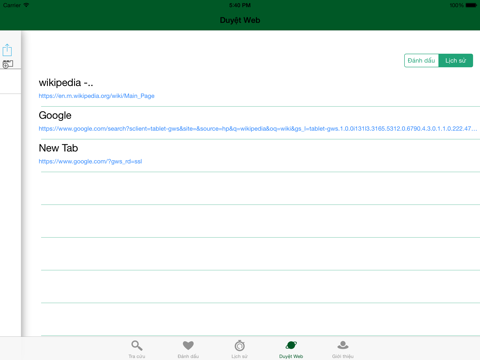Tap the share icon in left sidebar
The width and height of the screenshot is (480, 360).
[x=7, y=50]
